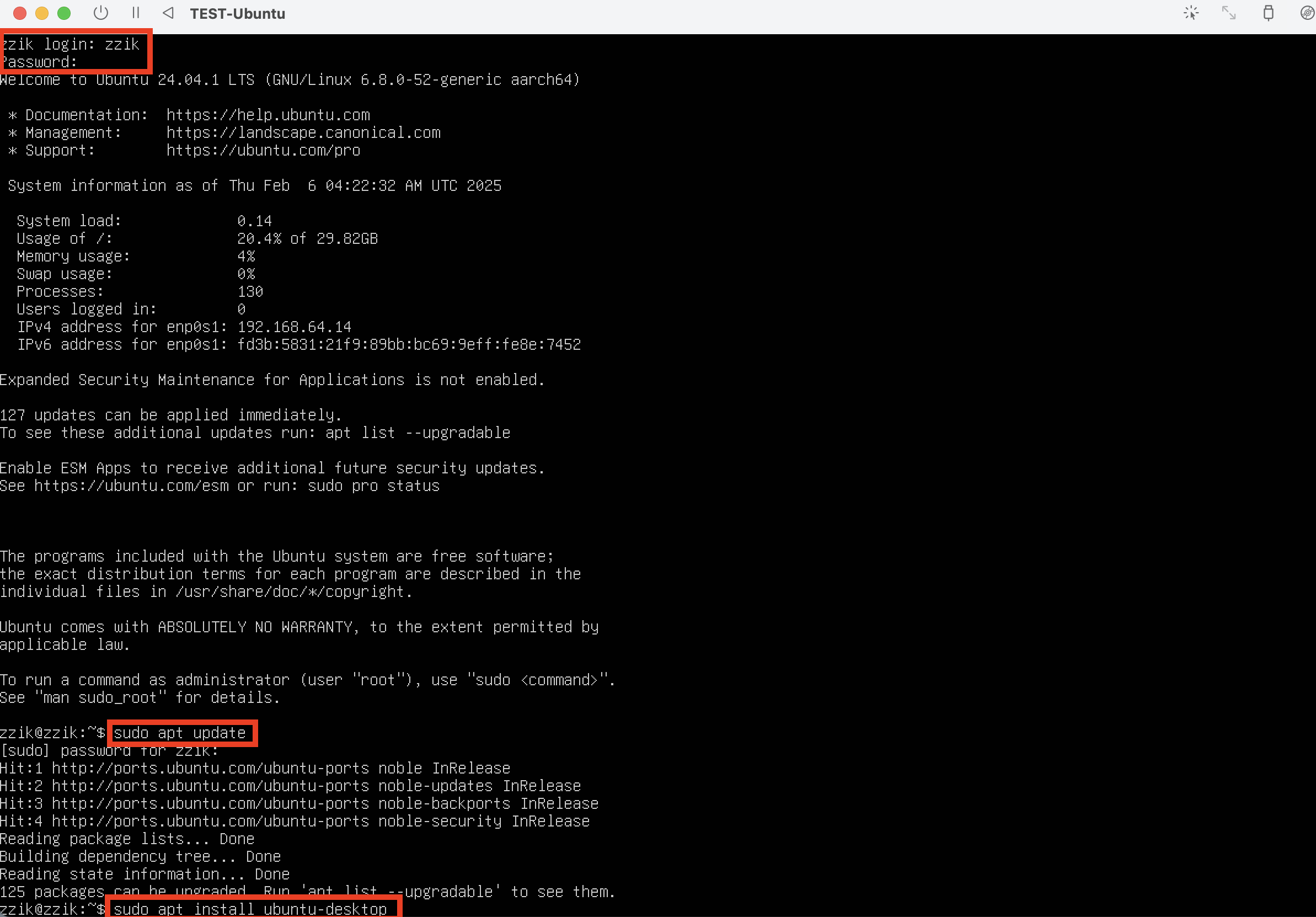Click the IPv4 address 192.168.64.14
The height and width of the screenshot is (917, 1316).
[295, 327]
